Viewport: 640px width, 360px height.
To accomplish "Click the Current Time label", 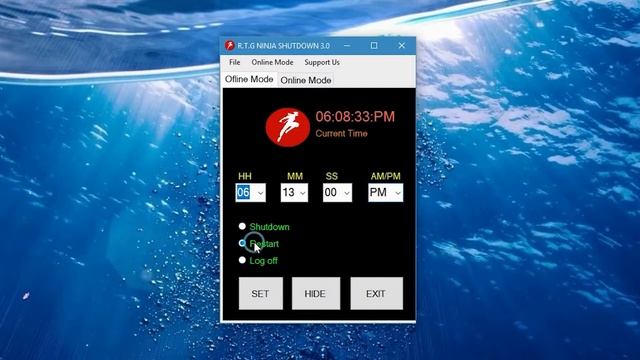I will (341, 133).
